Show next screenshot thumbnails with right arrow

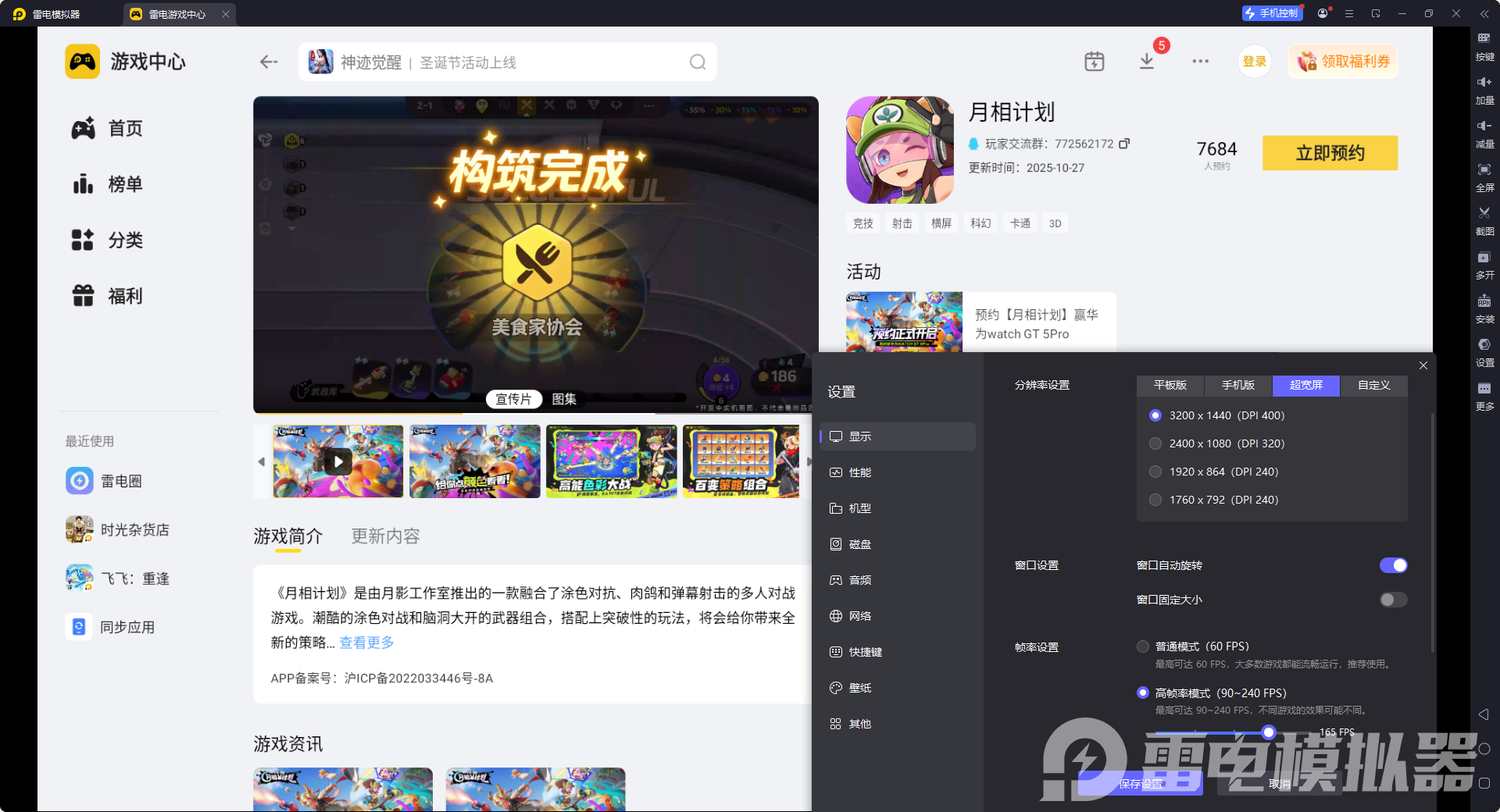(809, 461)
